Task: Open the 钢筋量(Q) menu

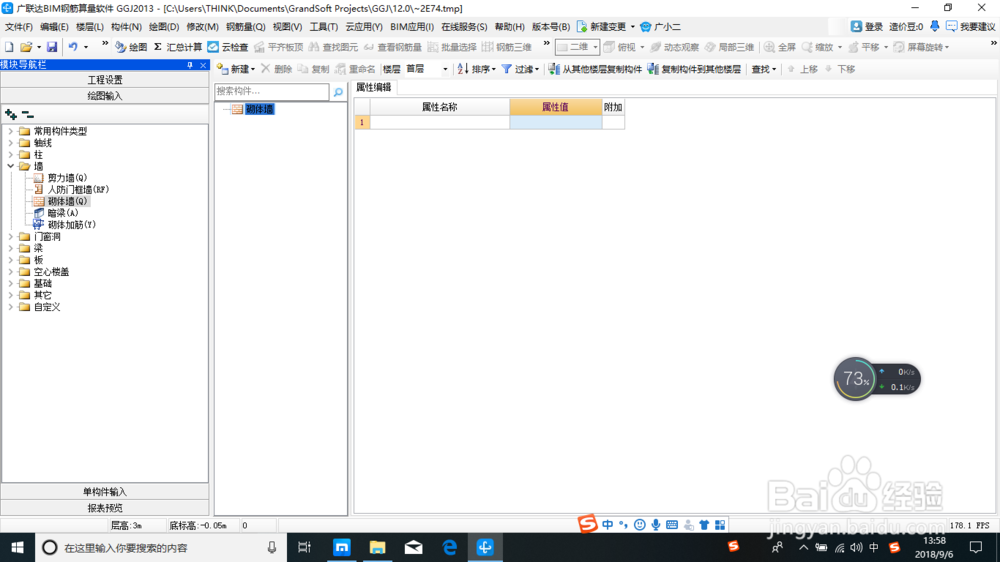Action: point(245,27)
